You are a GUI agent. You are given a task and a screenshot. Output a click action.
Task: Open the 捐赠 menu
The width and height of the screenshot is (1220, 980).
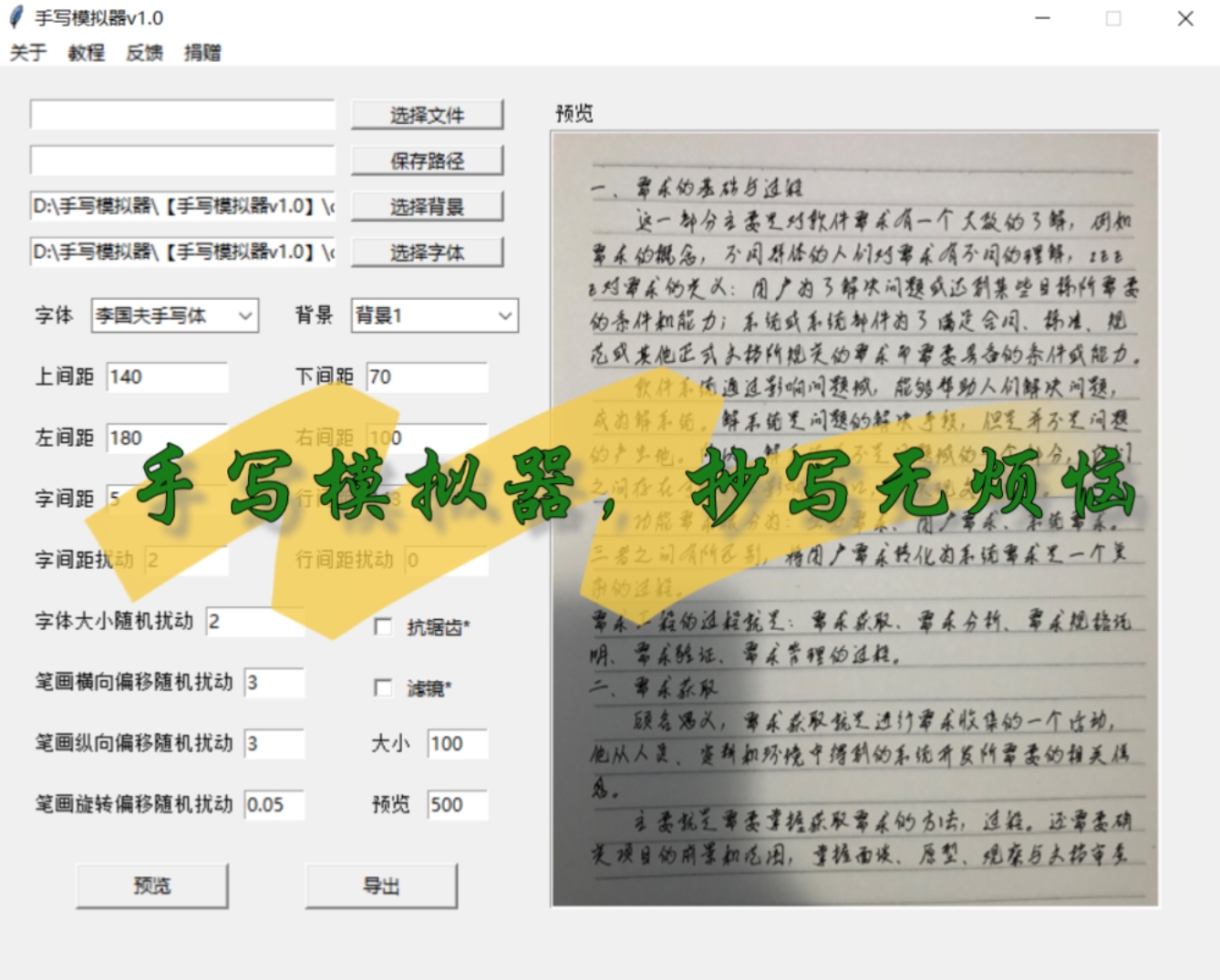pyautogui.click(x=202, y=53)
